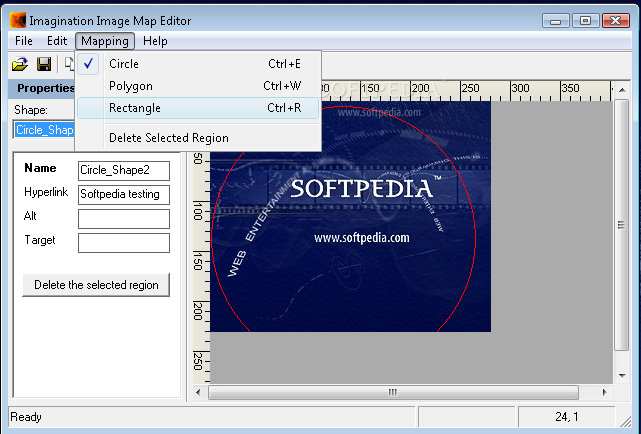Image resolution: width=641 pixels, height=434 pixels.
Task: Click the Name field containing Circle_Shape2
Action: [x=124, y=170]
